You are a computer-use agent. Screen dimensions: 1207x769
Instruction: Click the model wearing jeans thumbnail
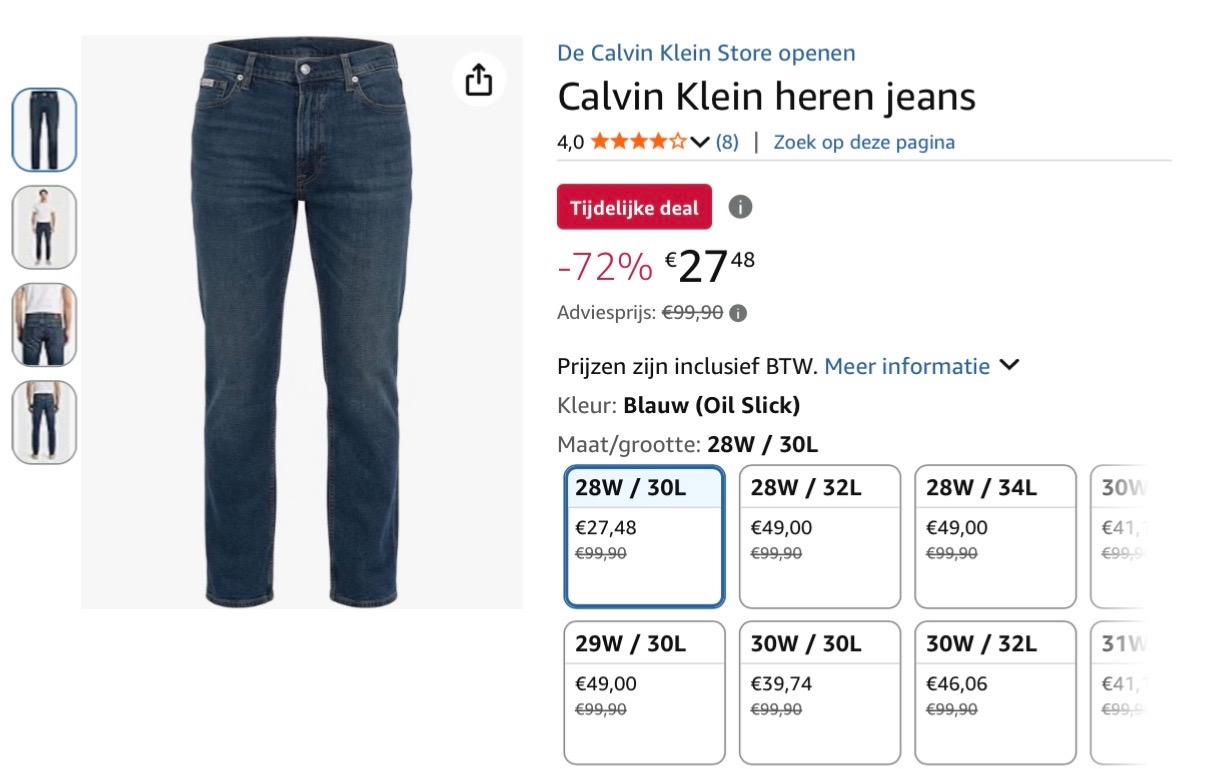[44, 228]
